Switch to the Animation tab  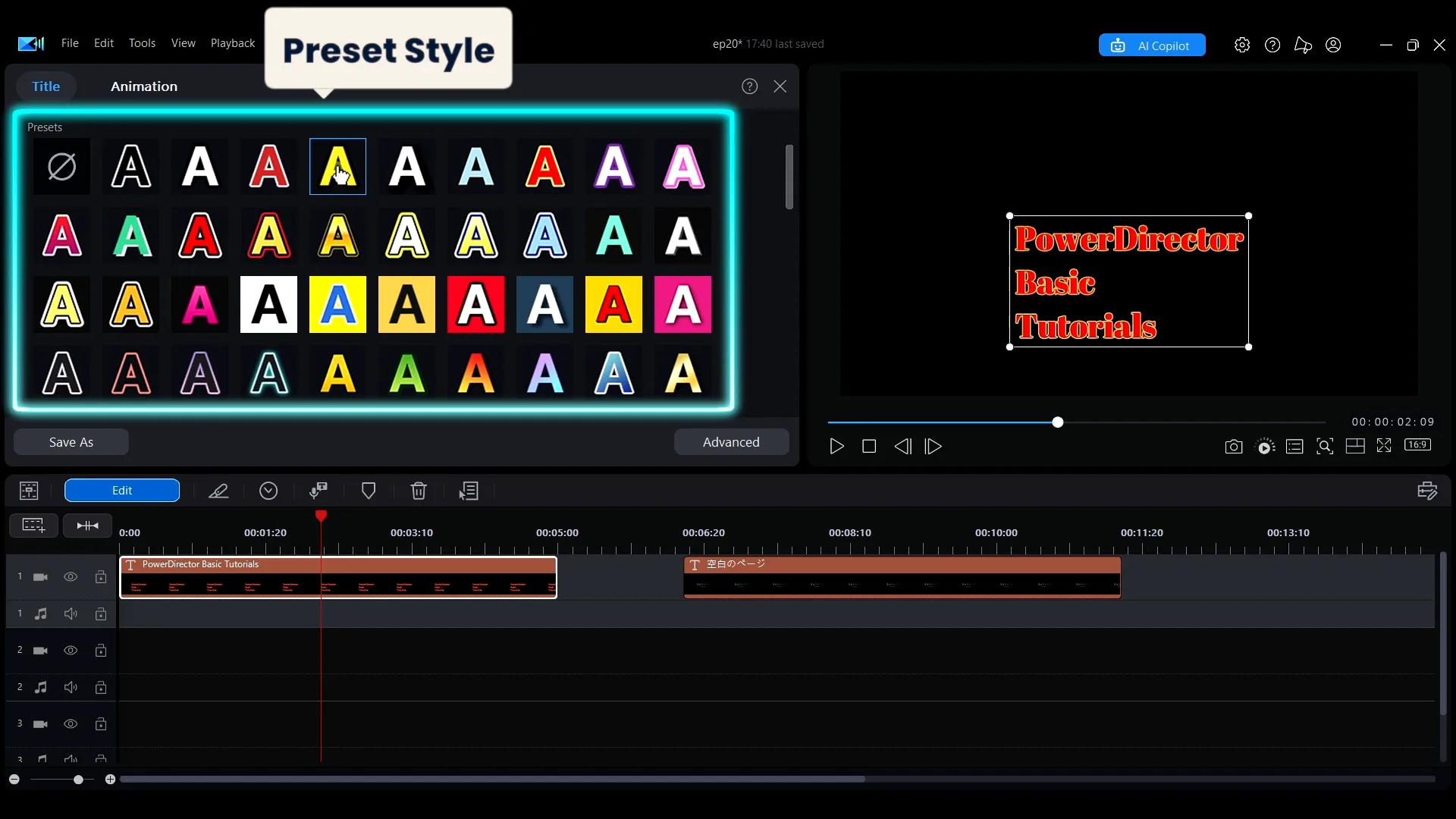click(x=144, y=86)
